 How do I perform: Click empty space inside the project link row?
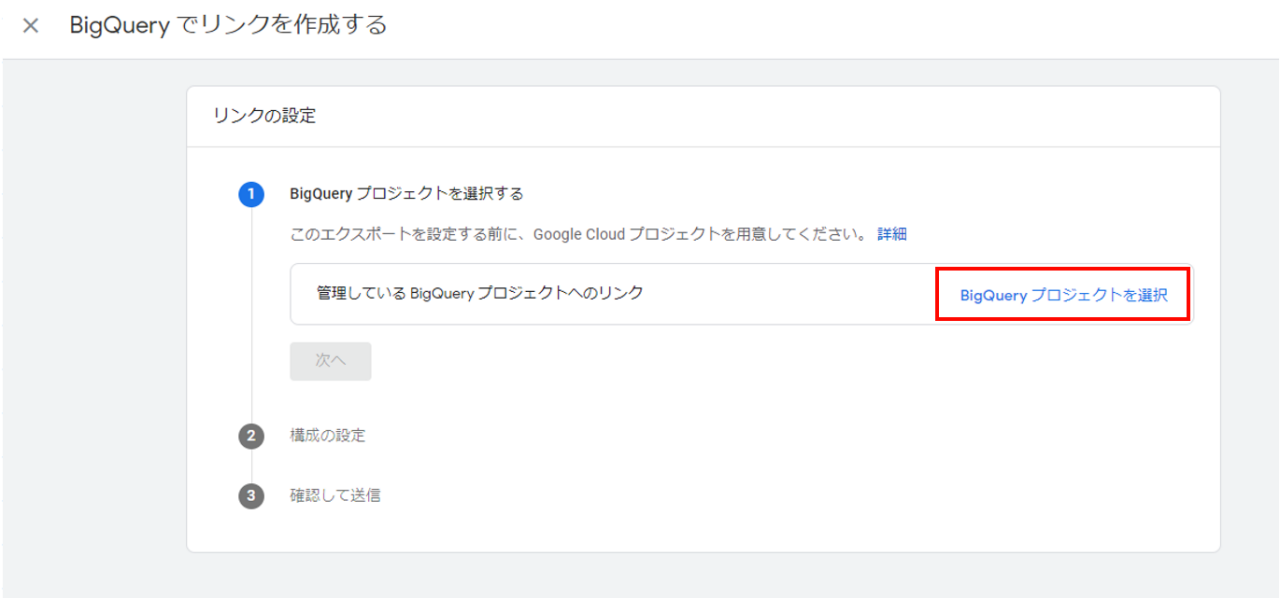point(790,294)
